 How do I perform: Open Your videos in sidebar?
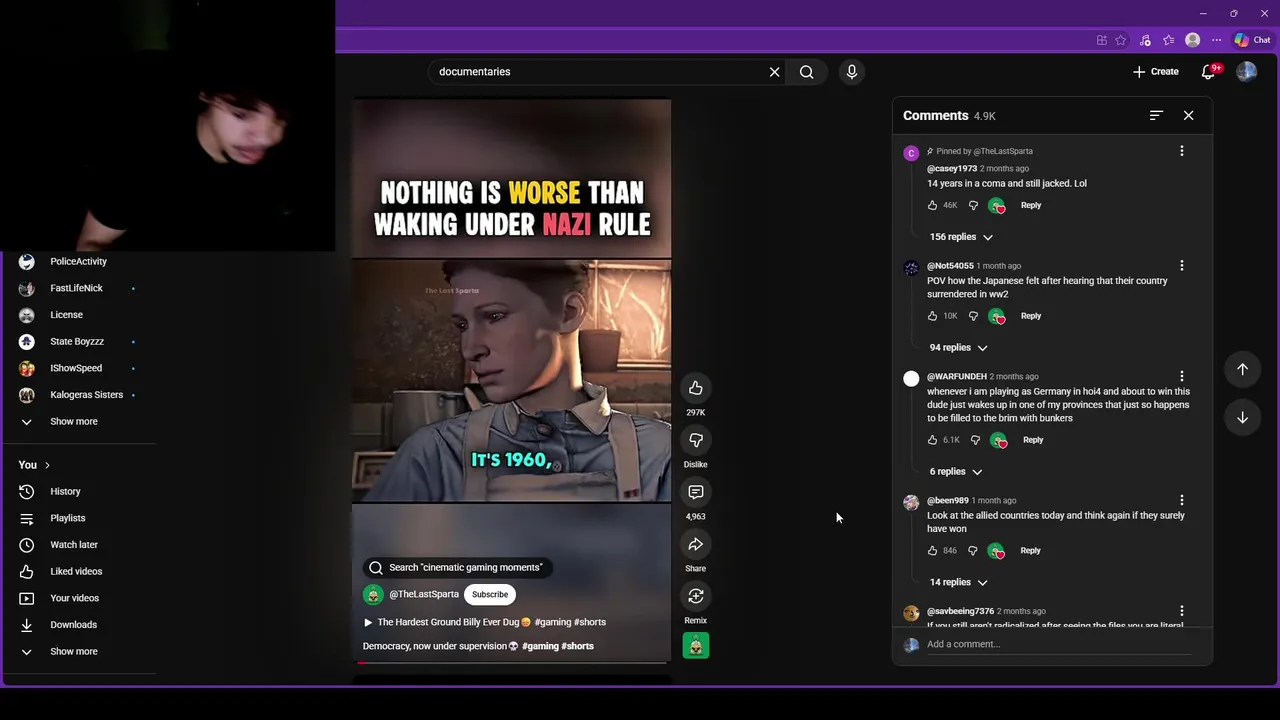74,598
